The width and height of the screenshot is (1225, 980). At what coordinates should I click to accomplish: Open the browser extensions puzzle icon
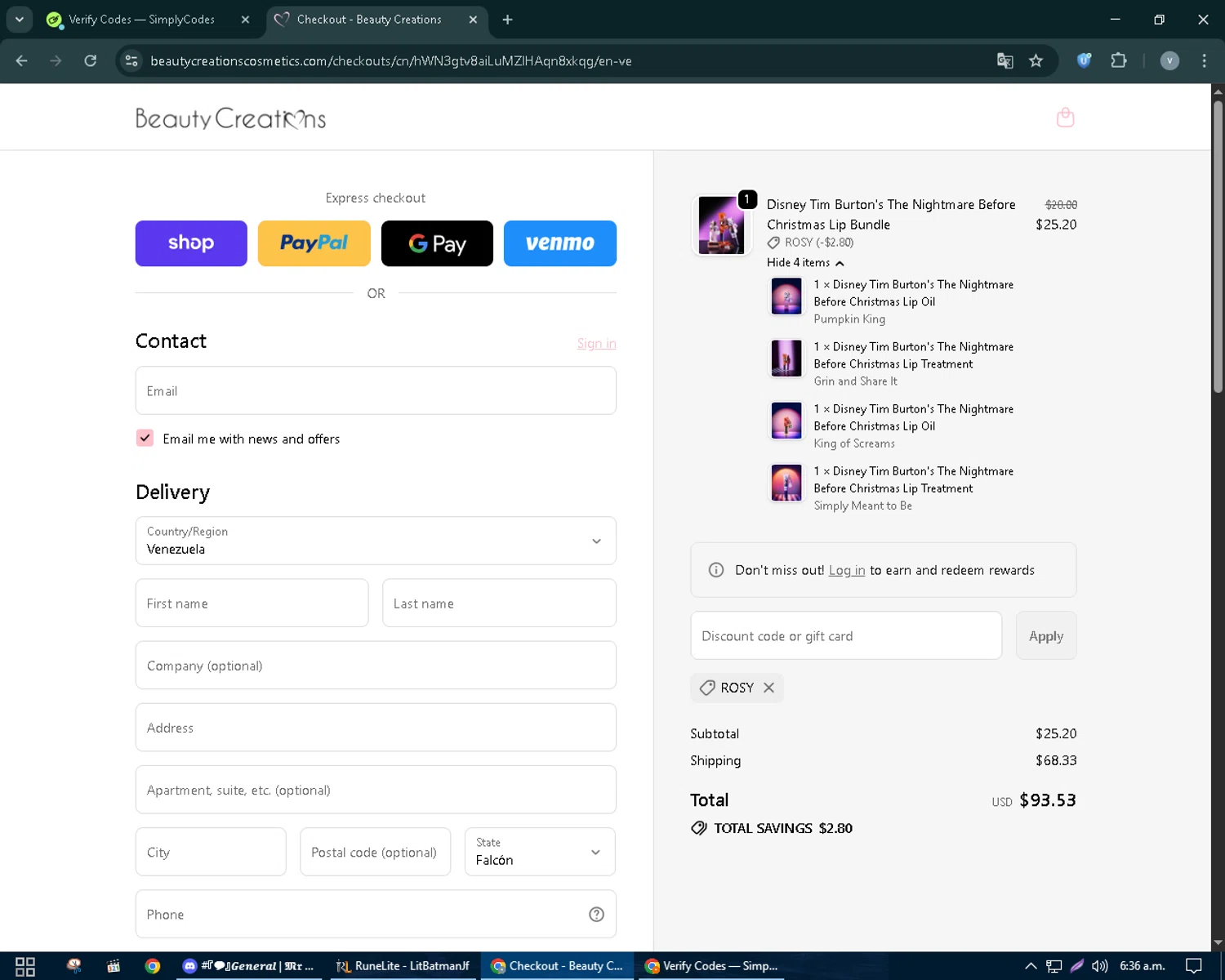[1119, 60]
